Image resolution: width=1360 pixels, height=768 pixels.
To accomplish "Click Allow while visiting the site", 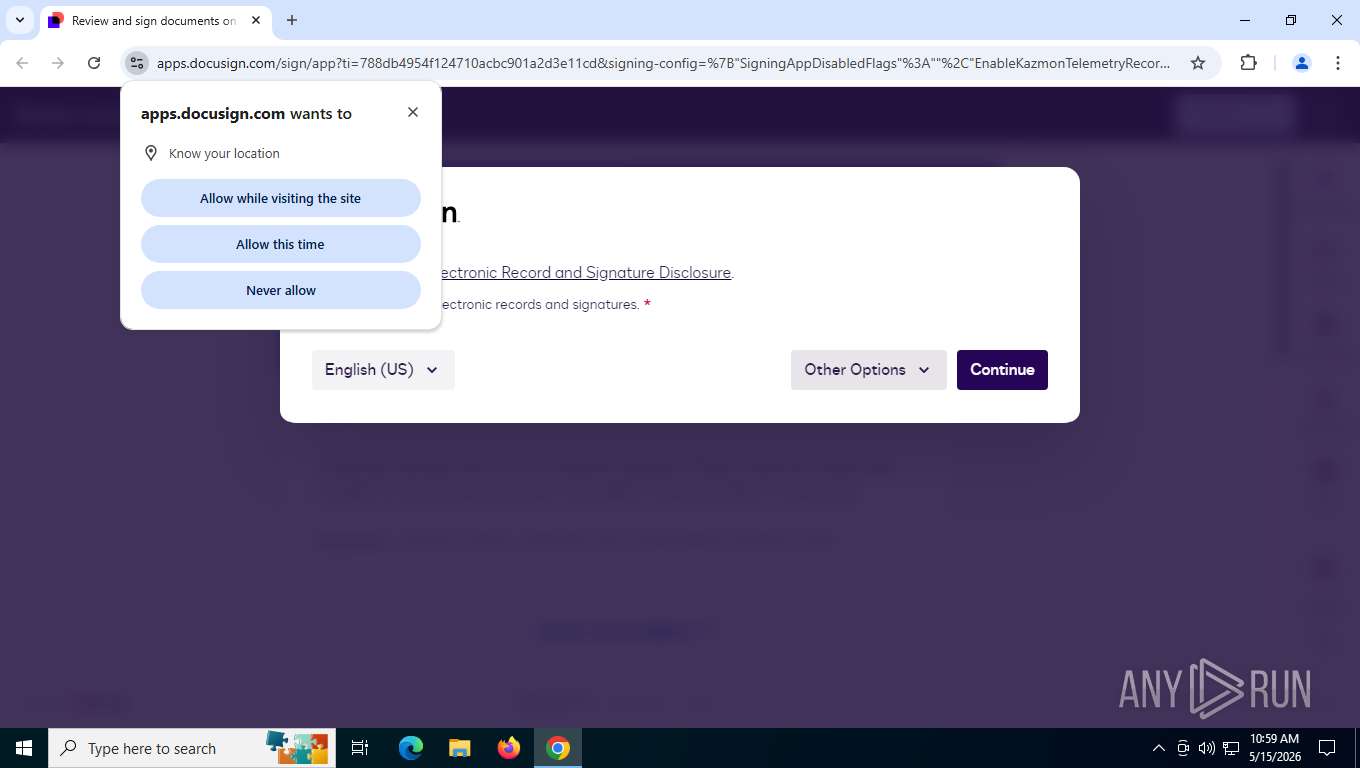I will point(281,198).
